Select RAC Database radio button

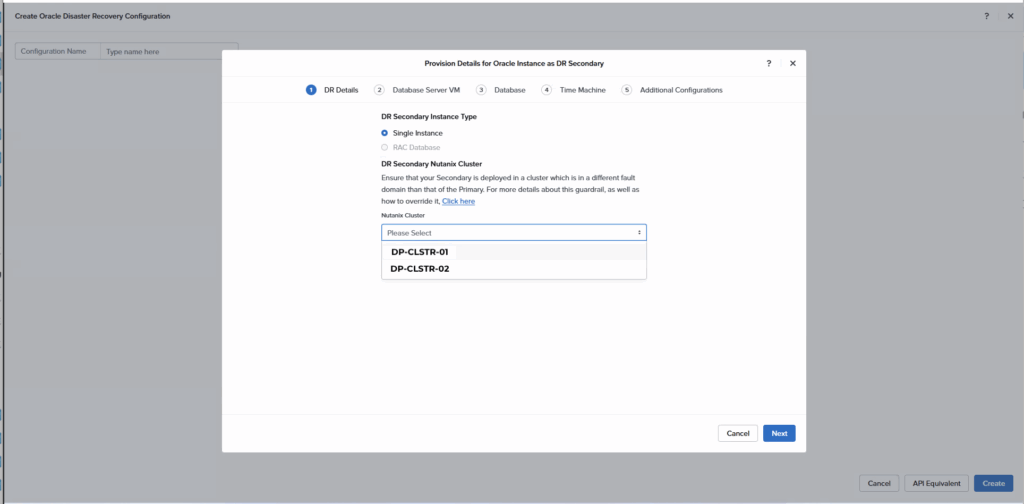point(385,148)
